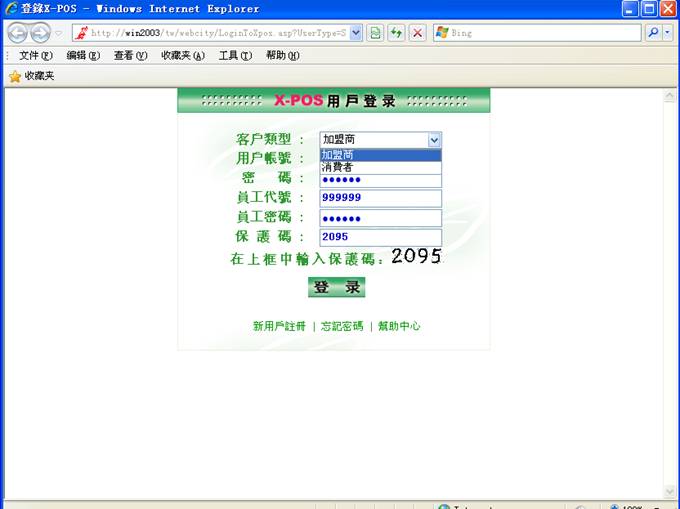680x509 pixels.
Task: Click the 員工代號 input field
Action: coord(380,198)
